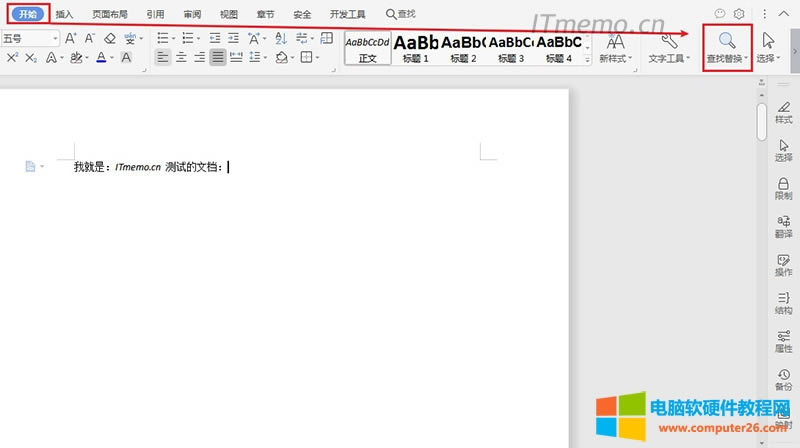Toggle justify text alignment
The width and height of the screenshot is (800, 448).
(217, 58)
